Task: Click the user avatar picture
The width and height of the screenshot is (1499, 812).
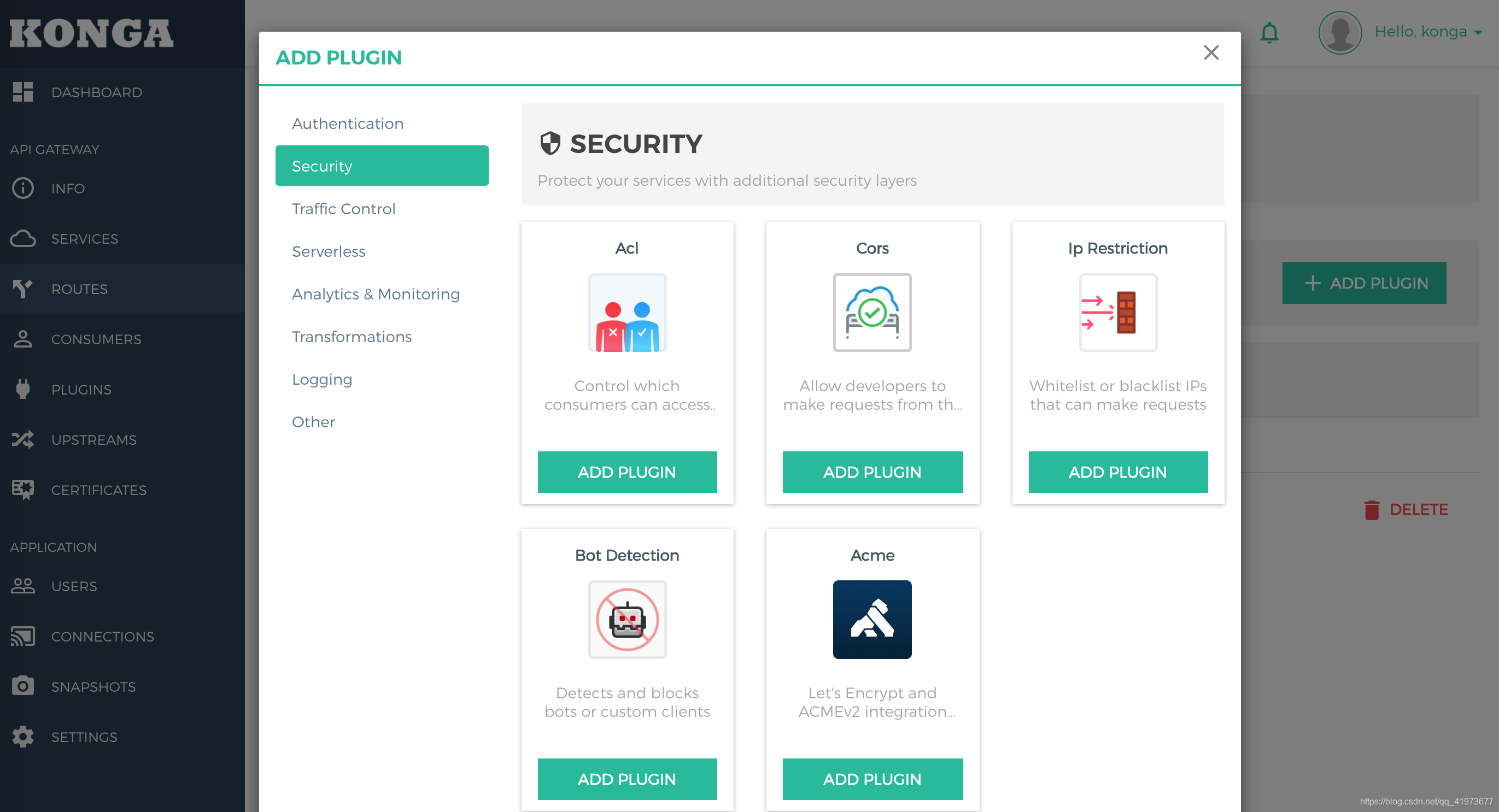Action: 1339,33
